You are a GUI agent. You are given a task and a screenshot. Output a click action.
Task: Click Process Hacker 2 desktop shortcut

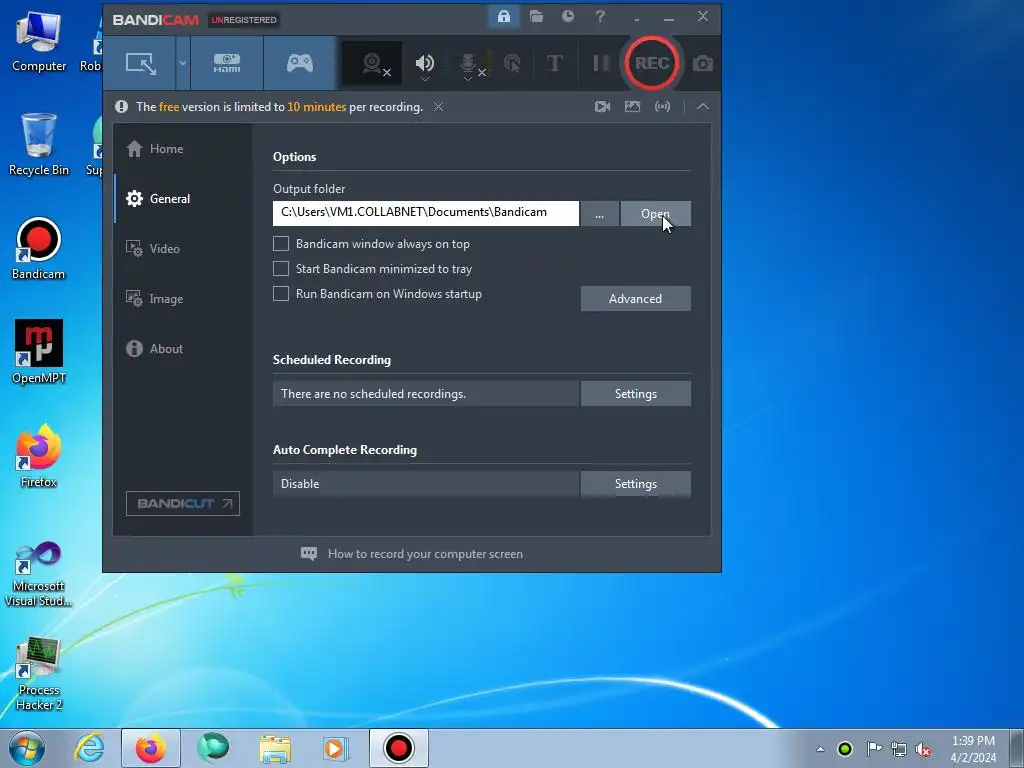[39, 674]
